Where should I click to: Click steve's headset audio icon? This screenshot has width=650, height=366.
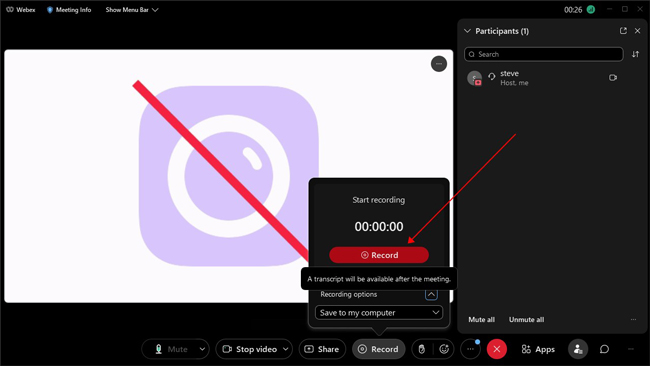click(x=492, y=77)
